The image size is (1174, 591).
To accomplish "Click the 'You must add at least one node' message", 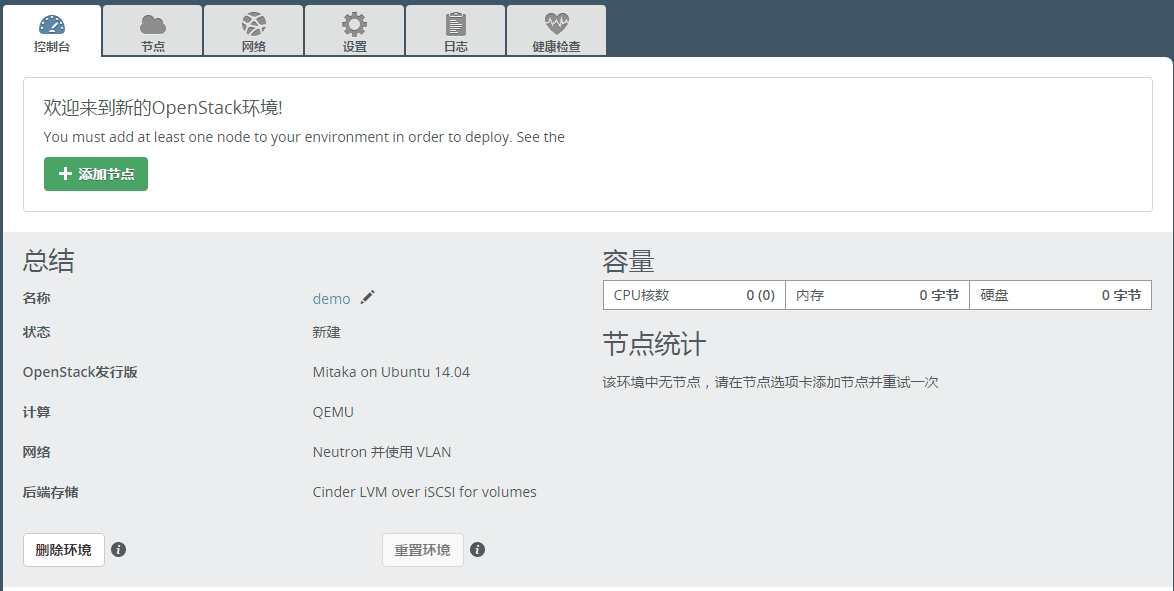I will tap(304, 137).
